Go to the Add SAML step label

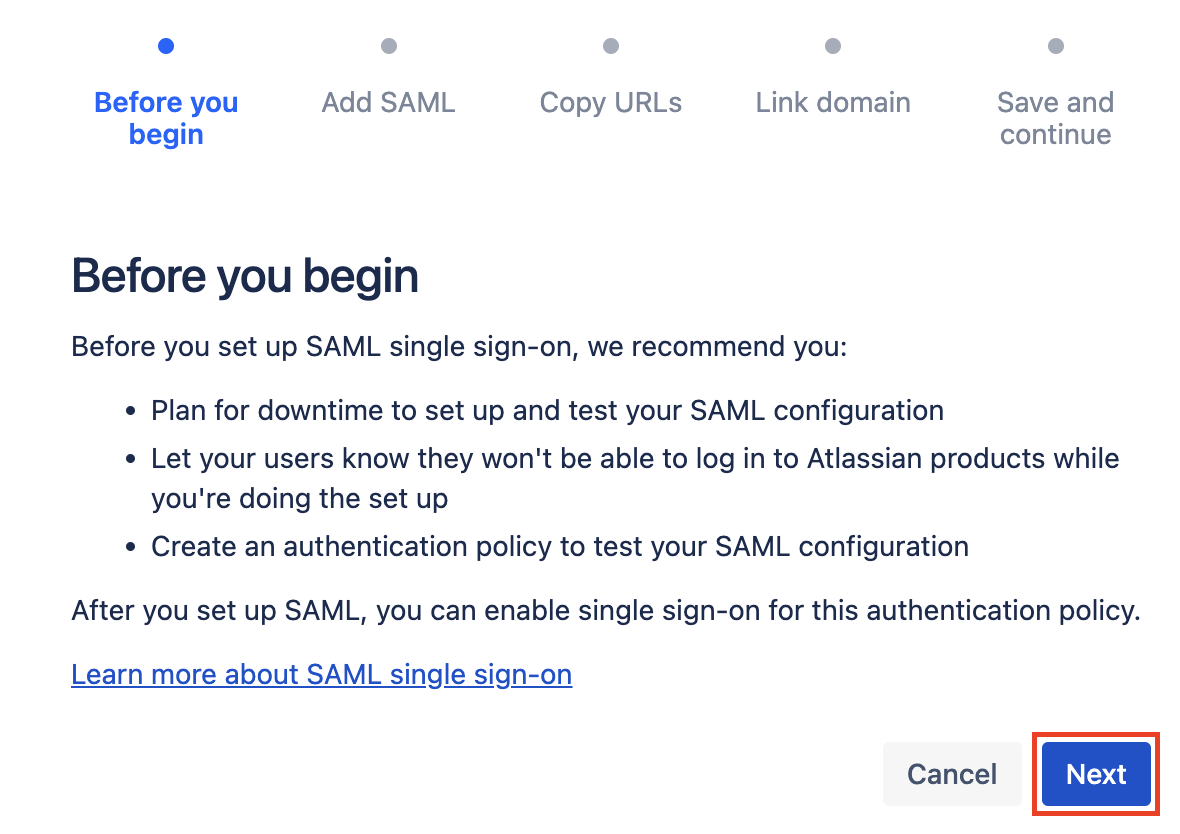click(389, 103)
